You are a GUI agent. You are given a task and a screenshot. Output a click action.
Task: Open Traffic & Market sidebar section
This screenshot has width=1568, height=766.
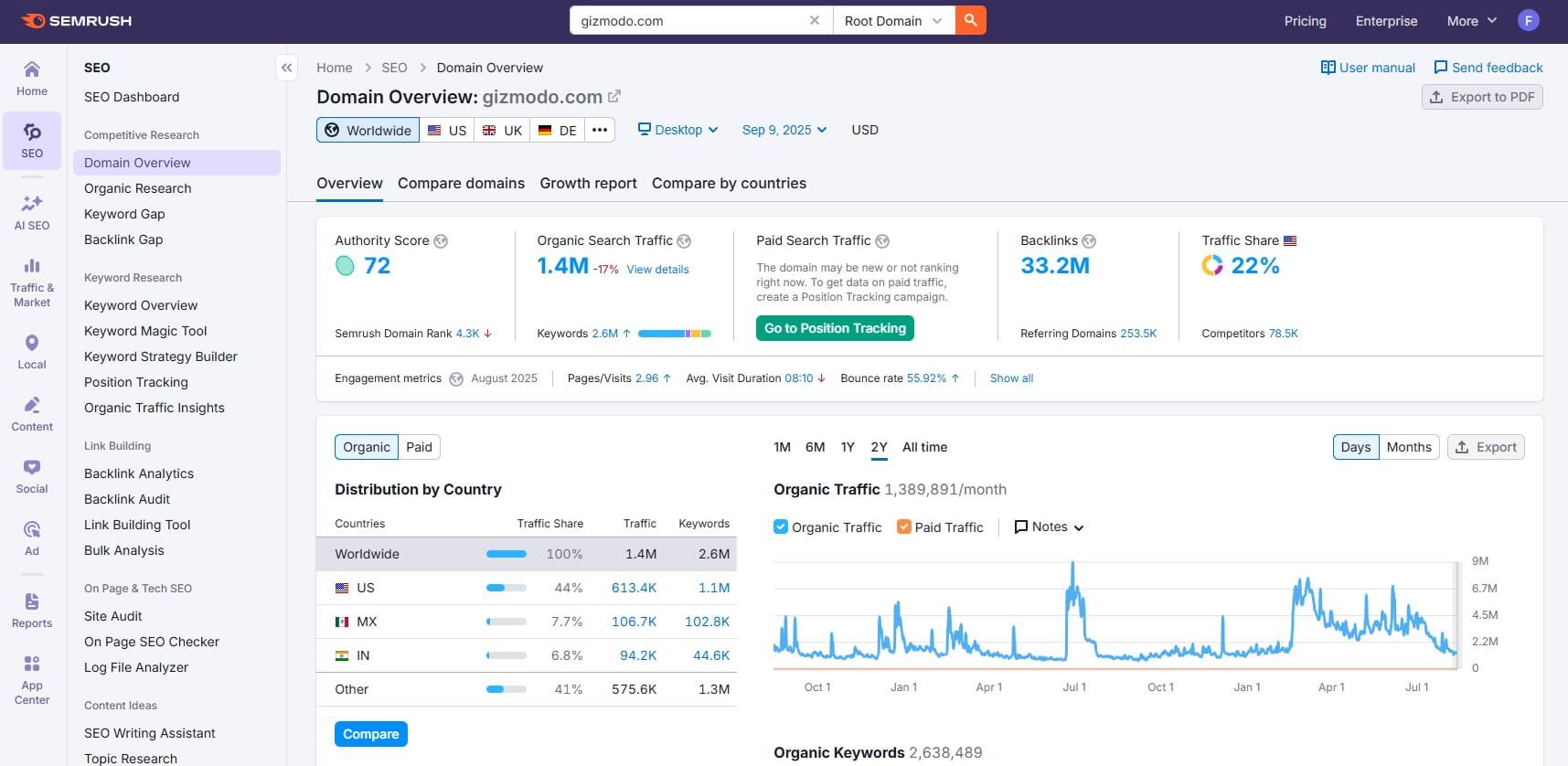[32, 282]
